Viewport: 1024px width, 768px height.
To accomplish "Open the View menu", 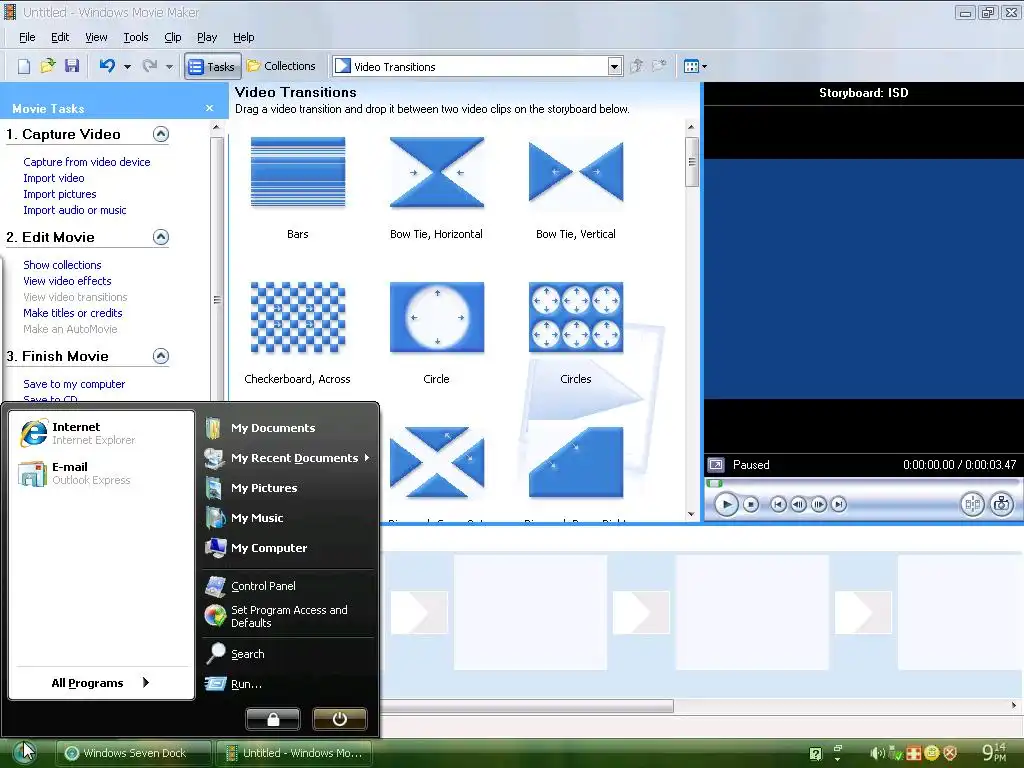I will (96, 37).
